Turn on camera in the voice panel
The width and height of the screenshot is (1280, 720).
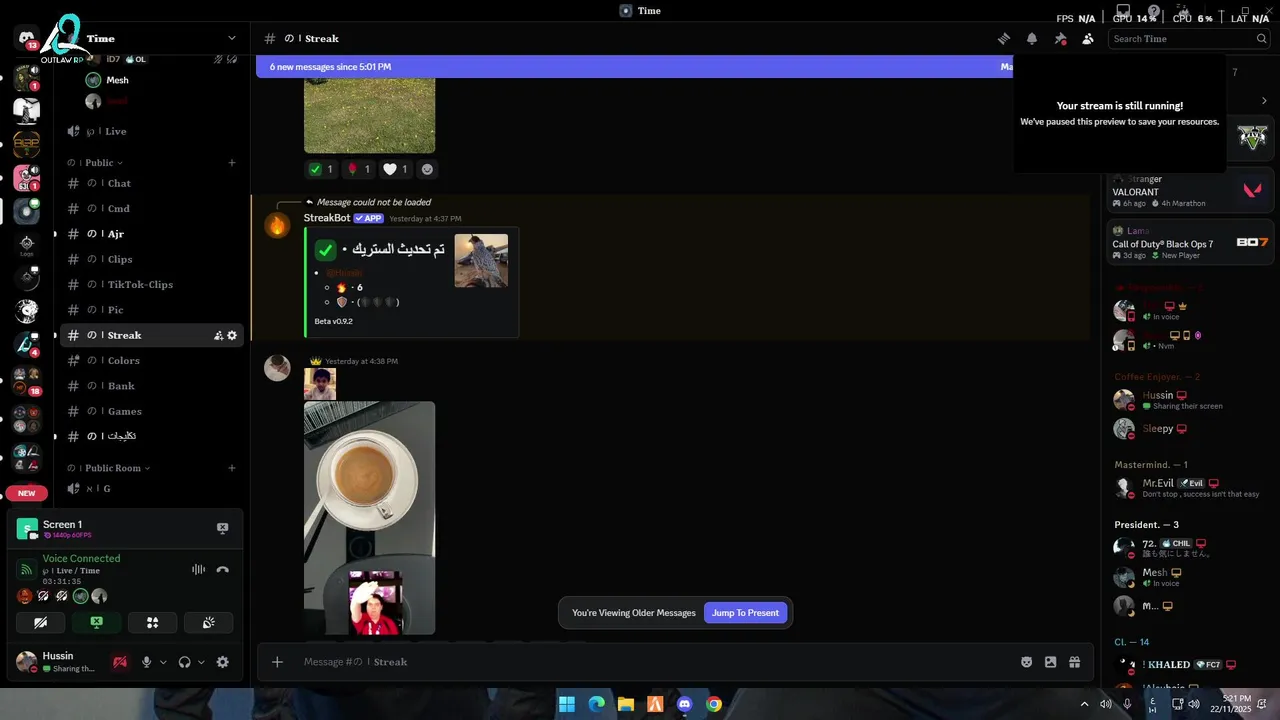40,622
